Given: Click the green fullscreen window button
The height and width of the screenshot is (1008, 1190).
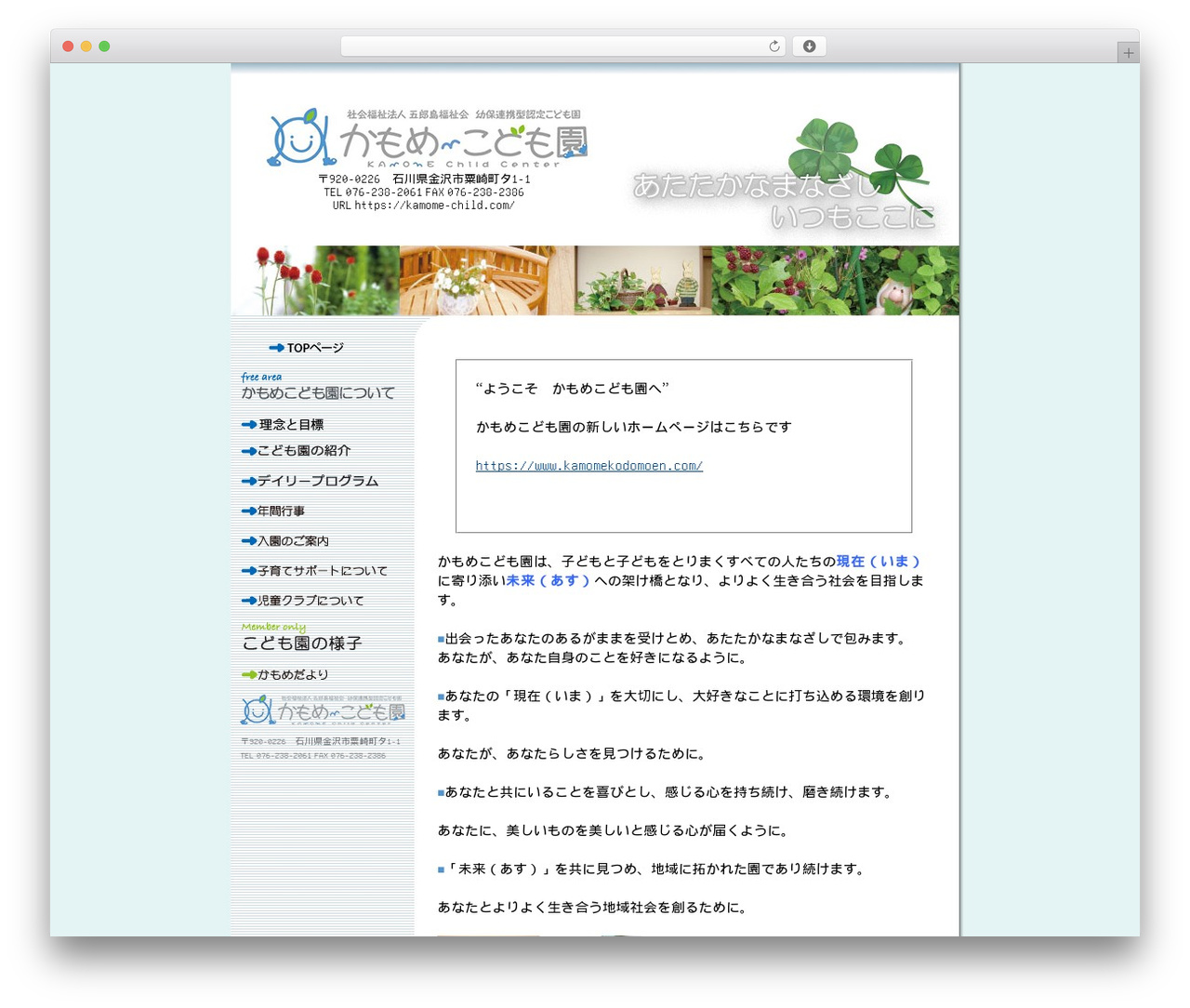Looking at the screenshot, I should tap(104, 46).
